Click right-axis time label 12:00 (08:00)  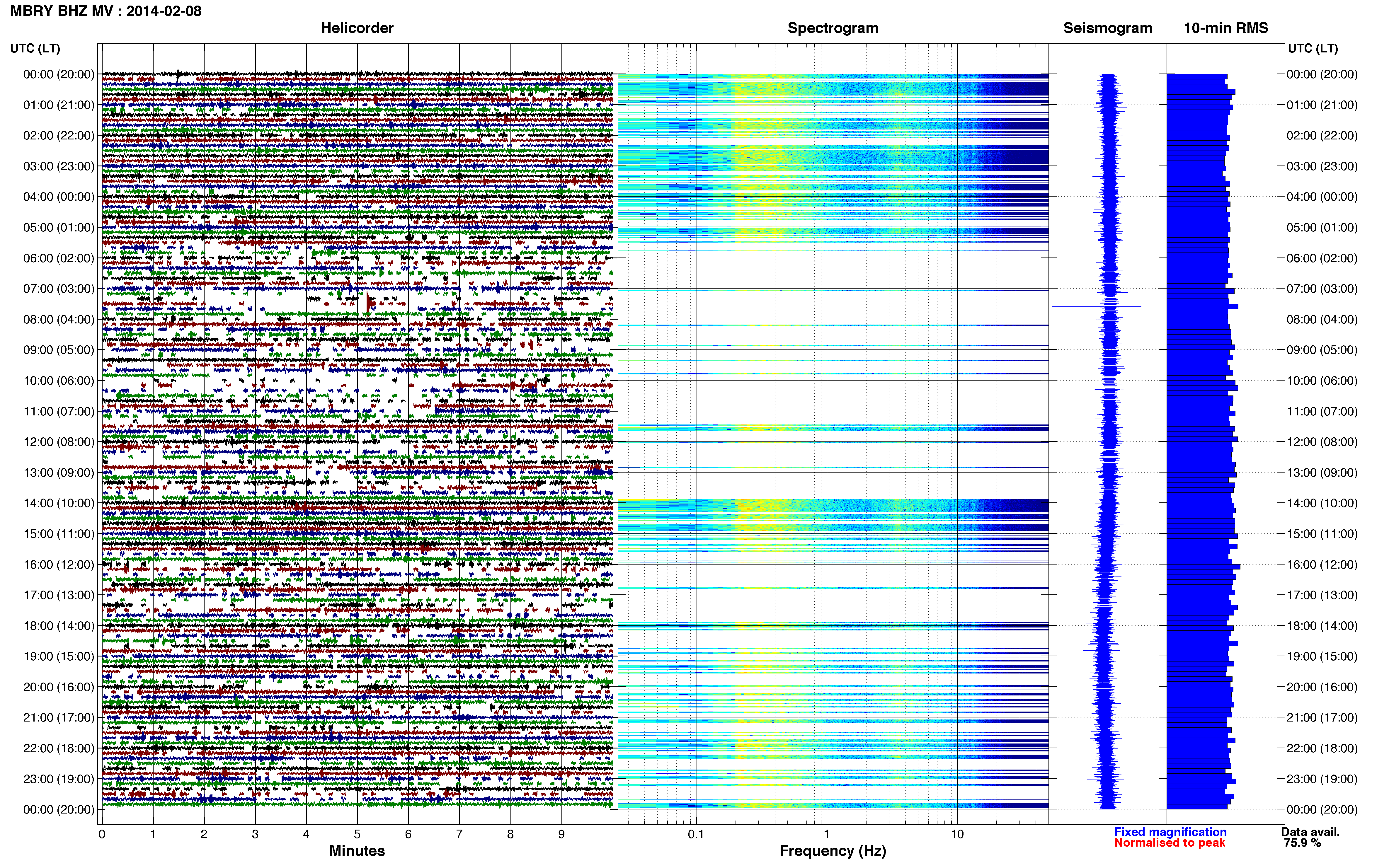[1322, 442]
